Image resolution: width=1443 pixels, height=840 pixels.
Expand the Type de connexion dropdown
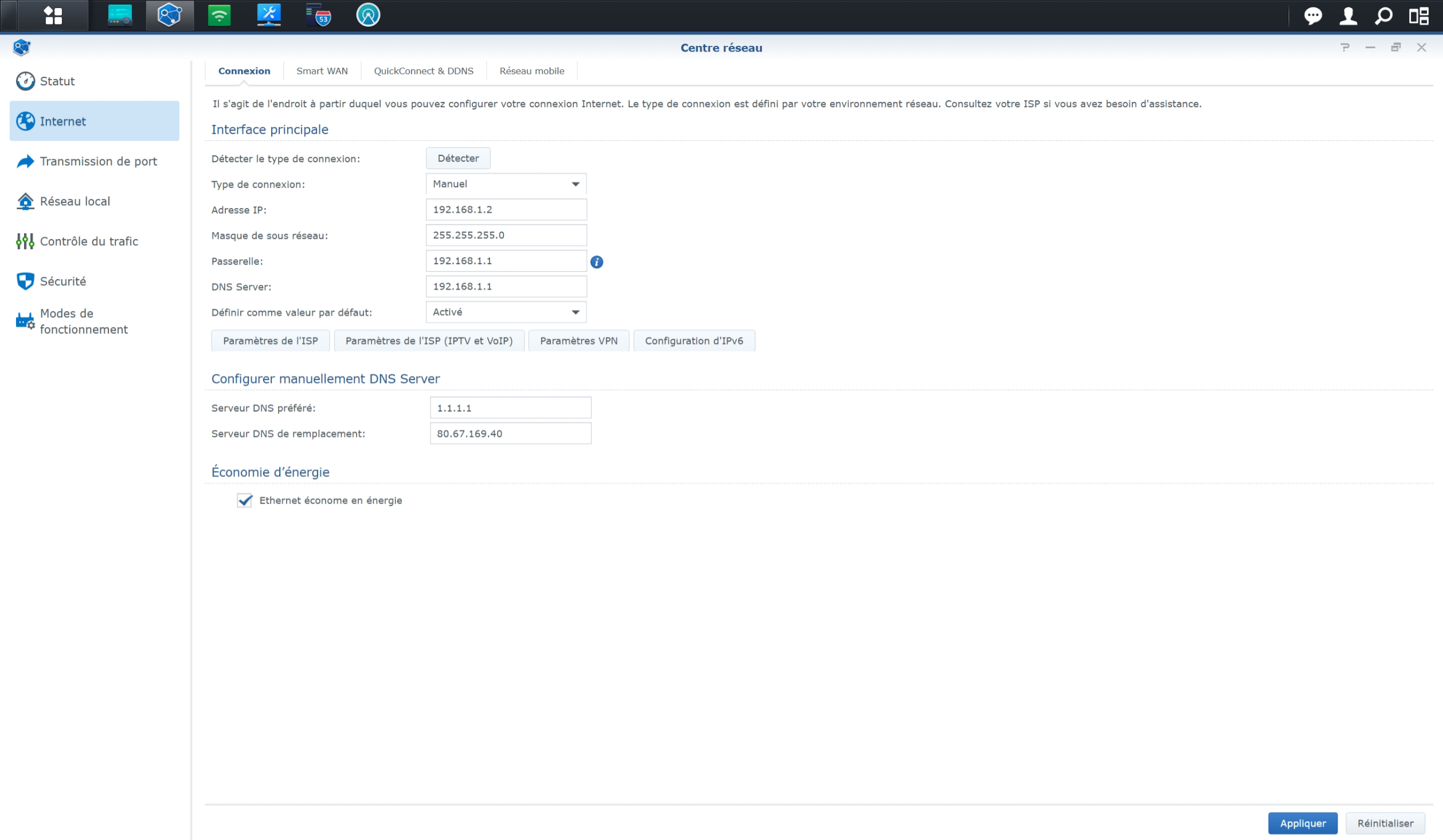tap(506, 184)
